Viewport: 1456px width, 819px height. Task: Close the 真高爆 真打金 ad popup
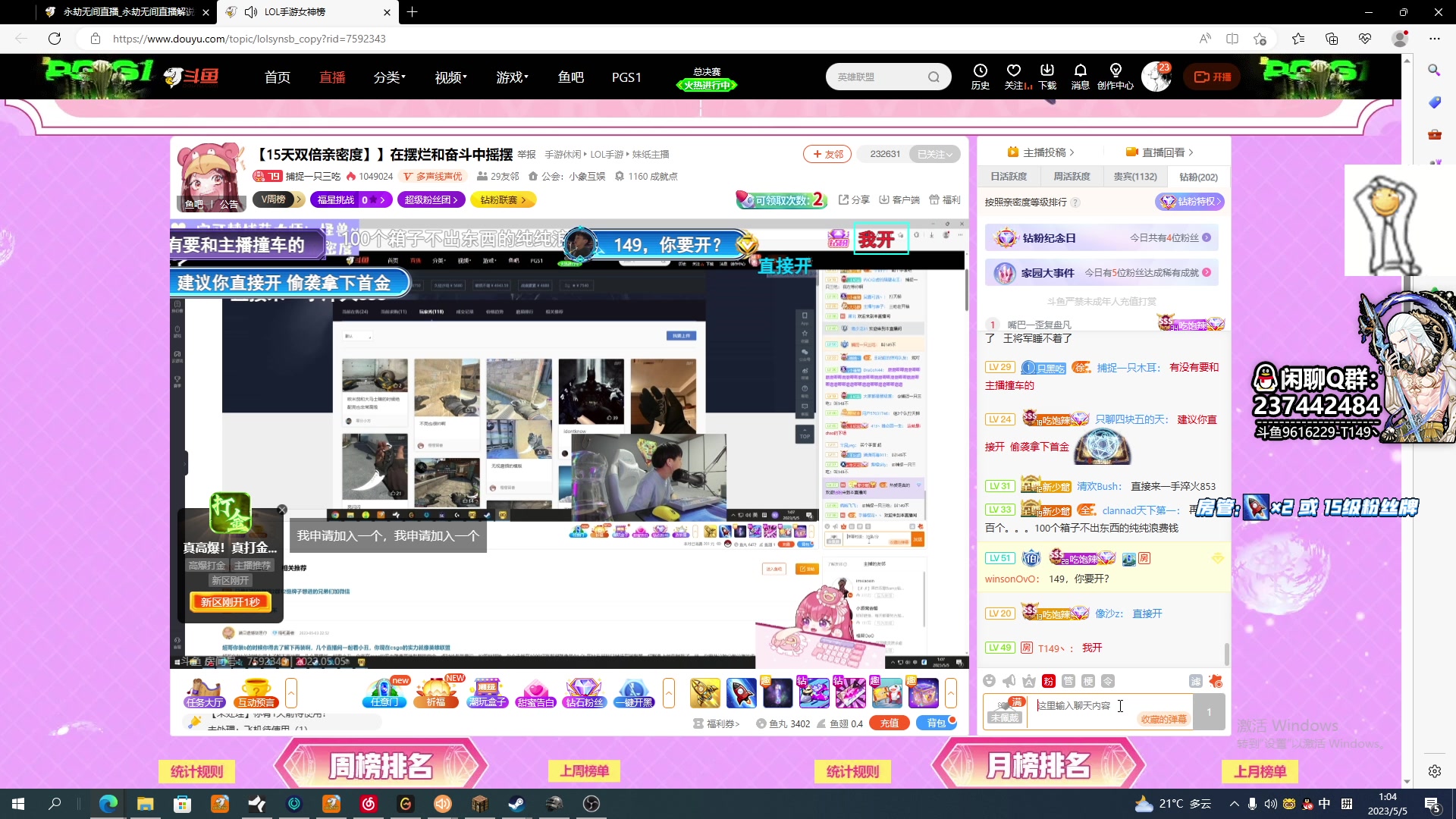(282, 510)
